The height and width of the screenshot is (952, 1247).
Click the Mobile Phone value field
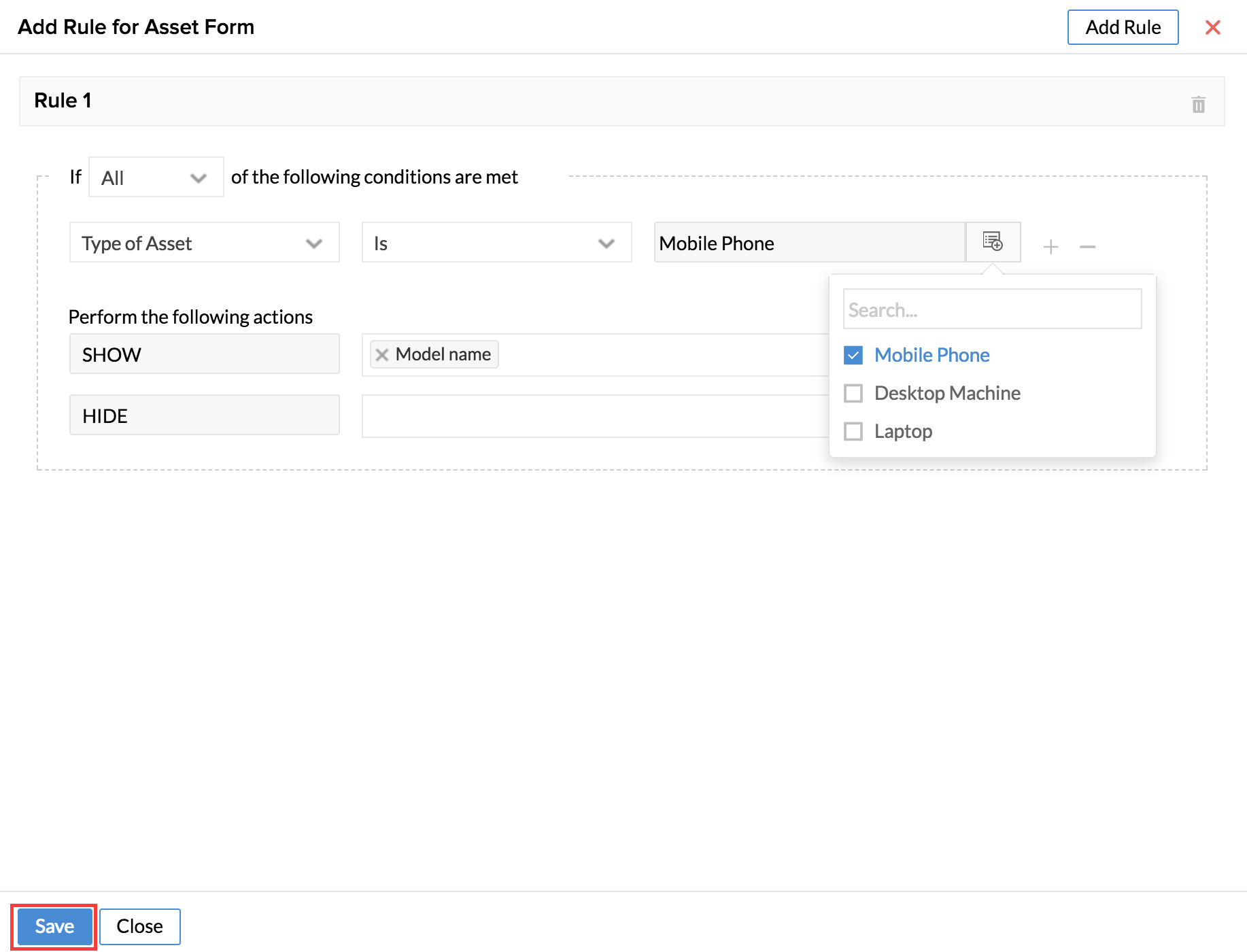pyautogui.click(x=809, y=243)
